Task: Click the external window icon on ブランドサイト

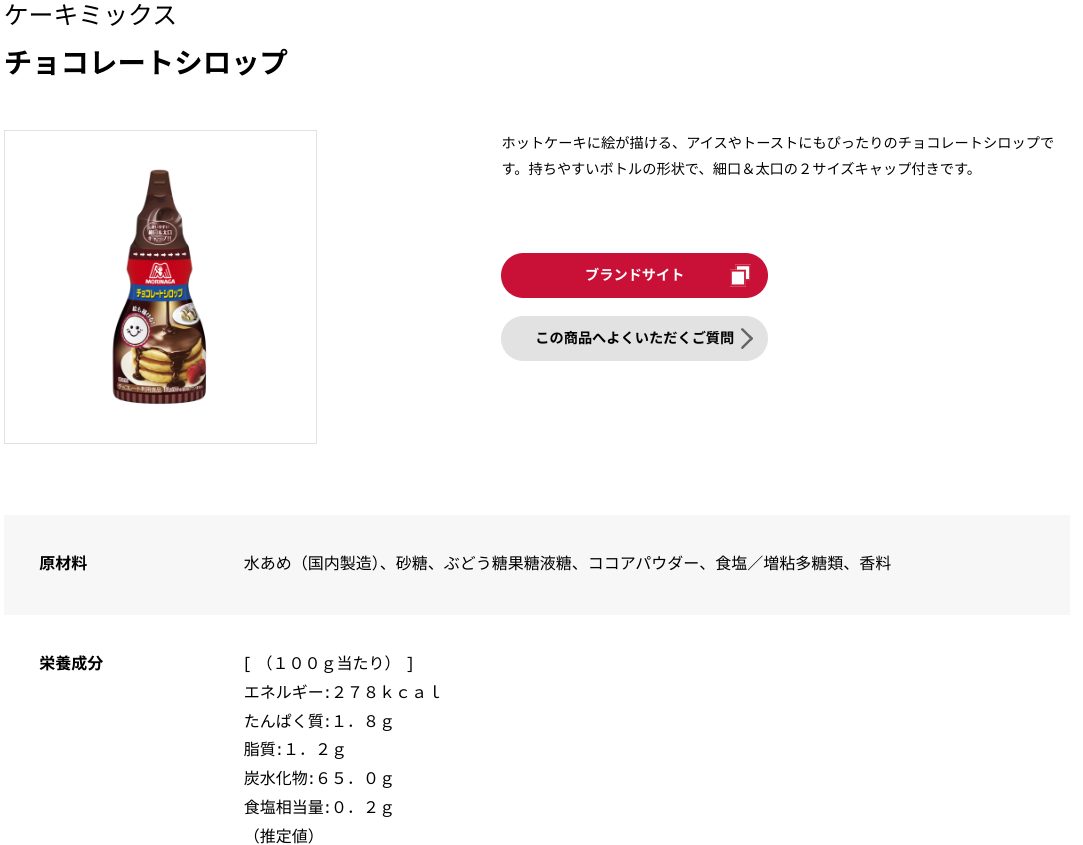Action: [x=740, y=275]
